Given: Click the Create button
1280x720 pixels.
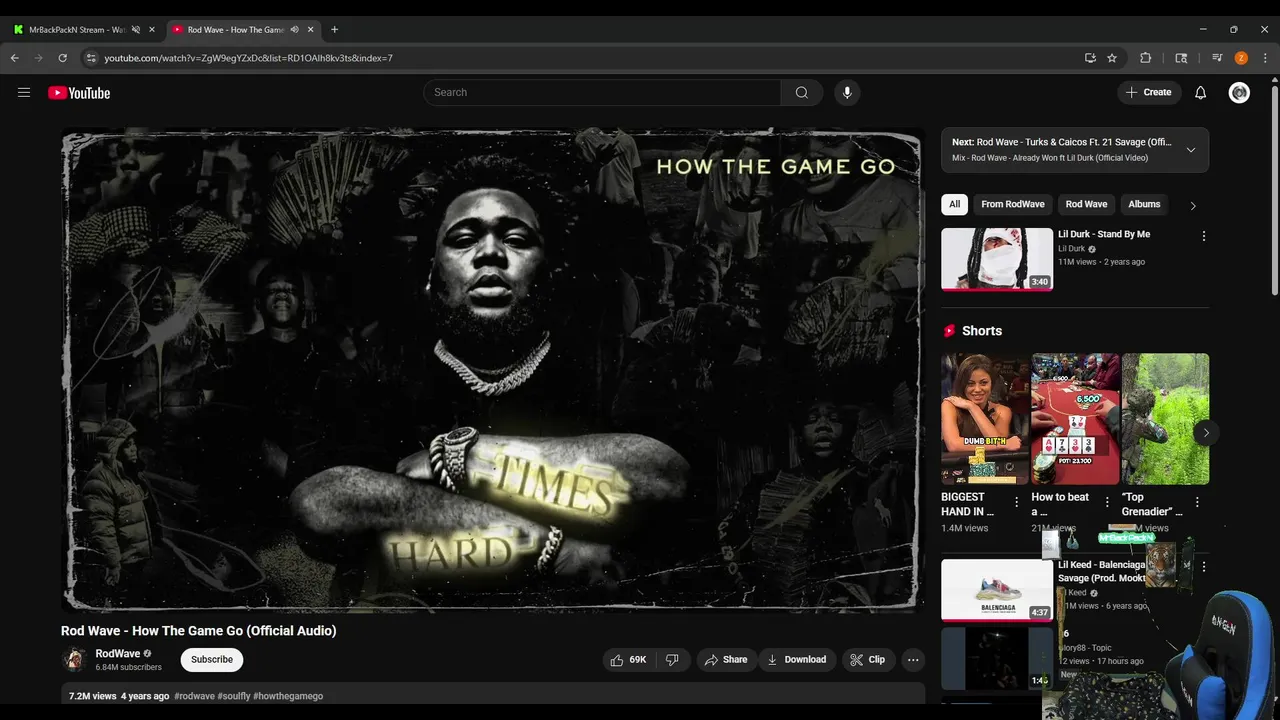Looking at the screenshot, I should [x=1148, y=92].
